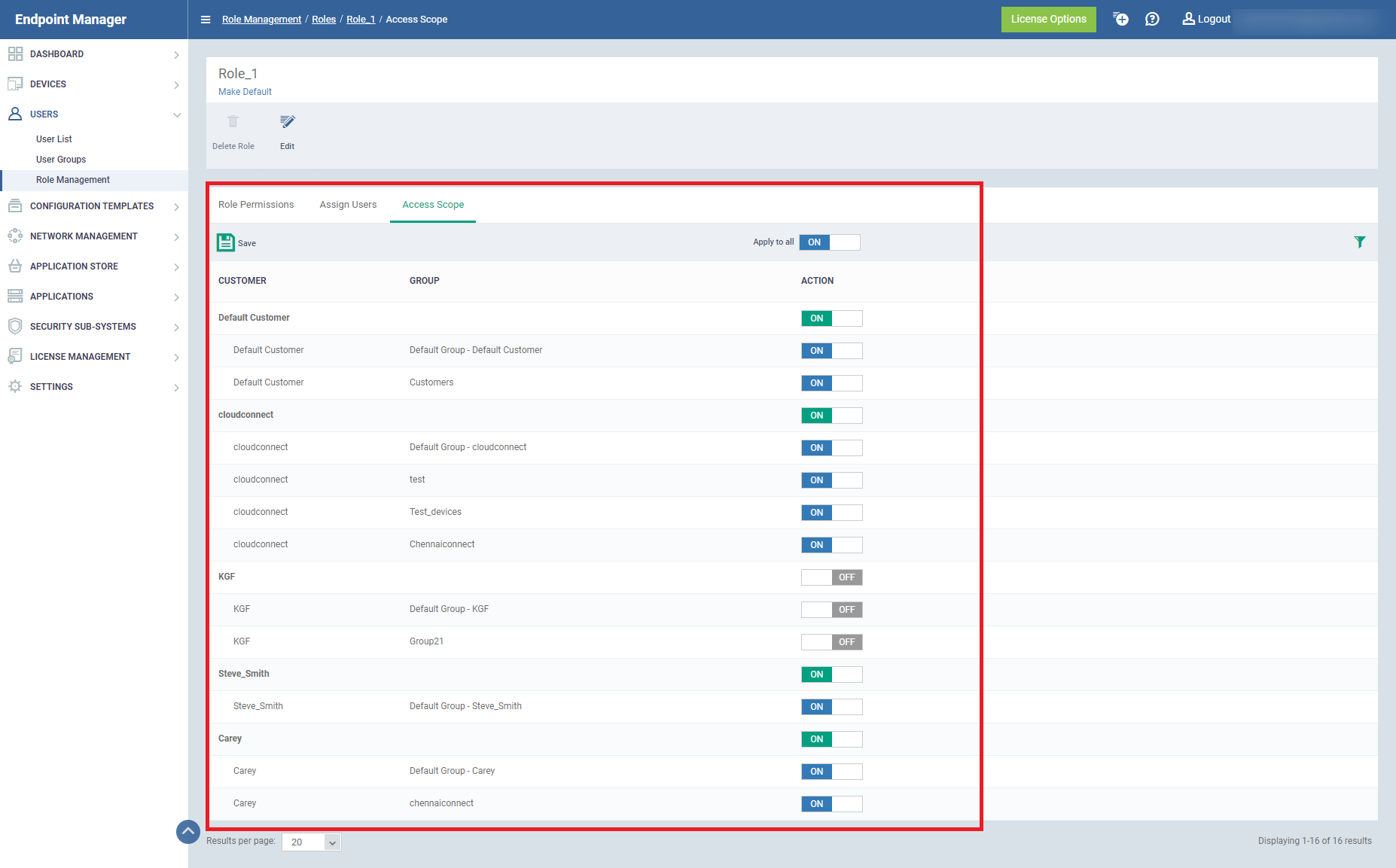The height and width of the screenshot is (868, 1396).
Task: Toggle the Apply to all switch
Action: click(830, 242)
